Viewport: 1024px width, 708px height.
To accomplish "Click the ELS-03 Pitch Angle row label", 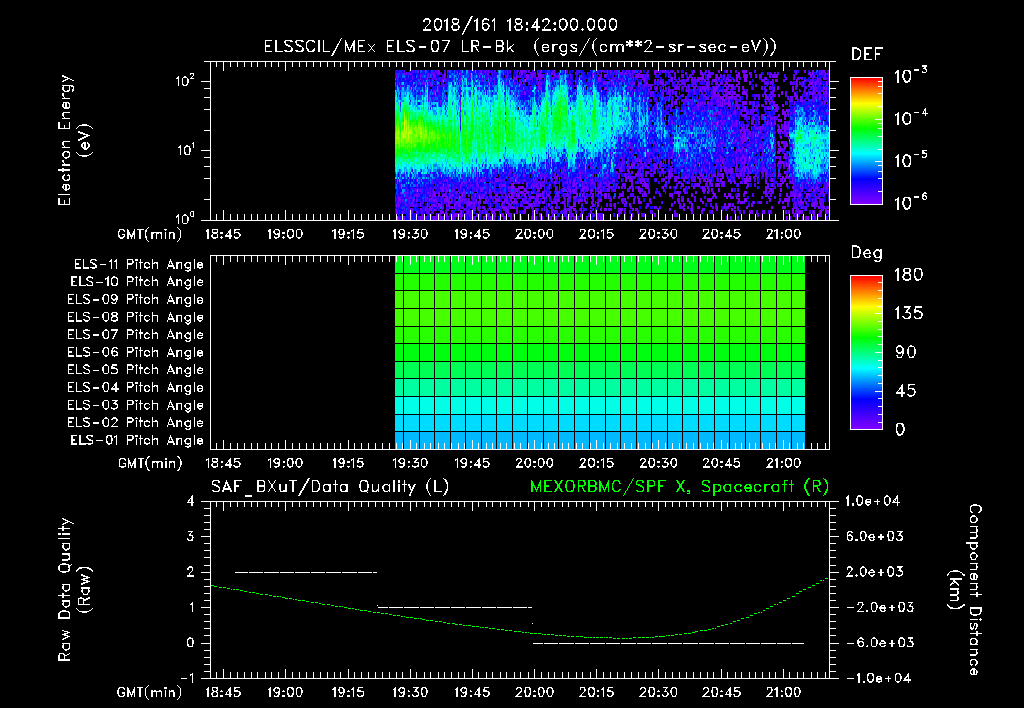I will (135, 405).
